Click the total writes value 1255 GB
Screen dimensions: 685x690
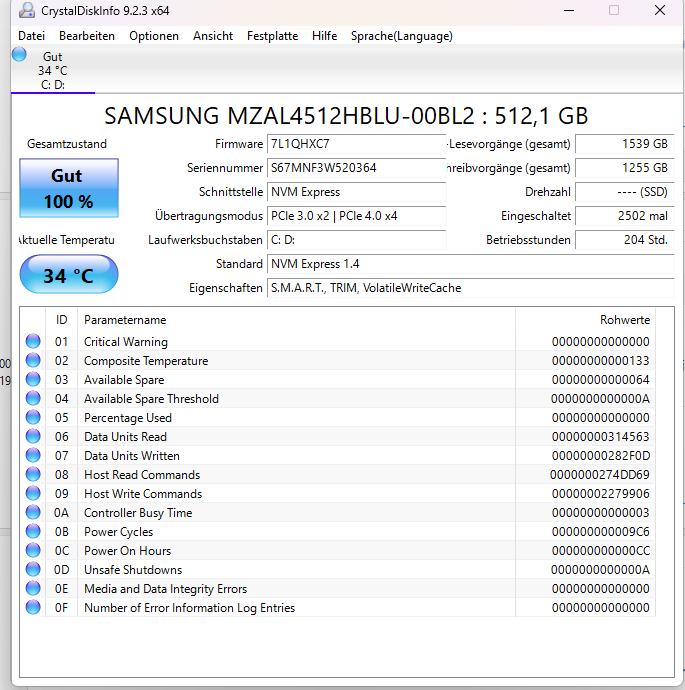[x=624, y=168]
